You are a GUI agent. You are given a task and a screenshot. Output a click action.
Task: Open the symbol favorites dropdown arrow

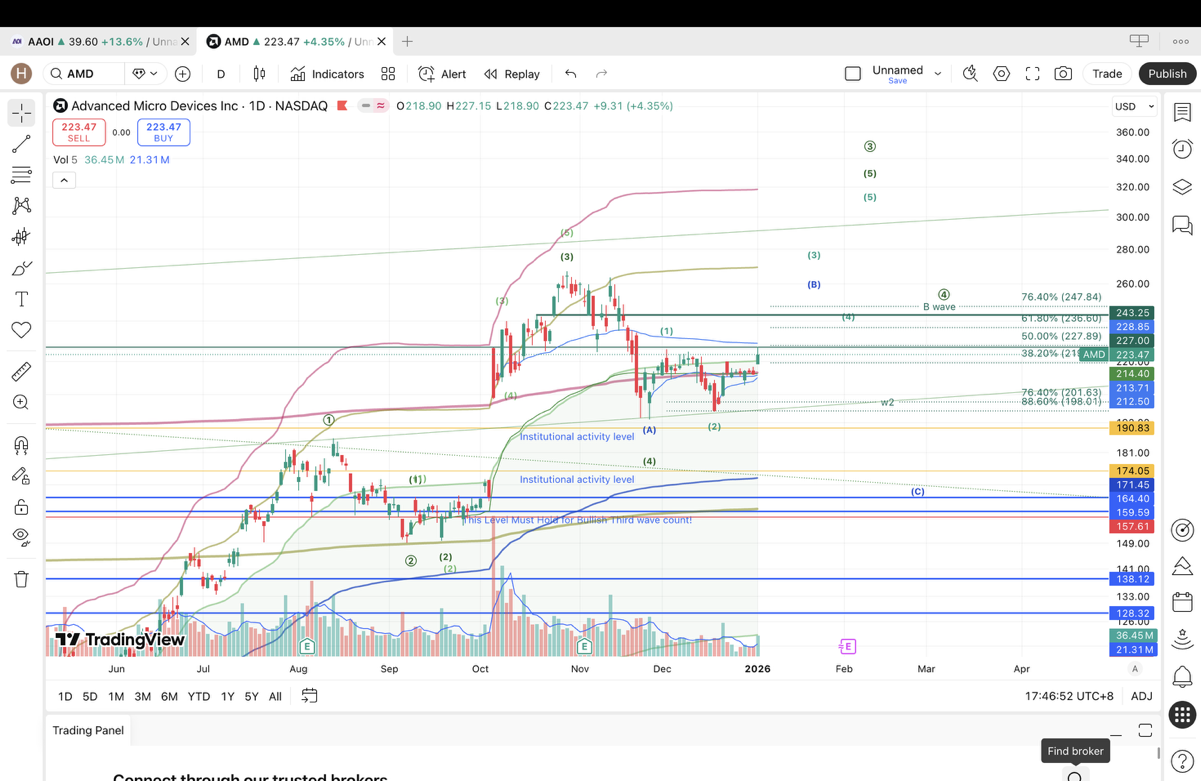[153, 74]
